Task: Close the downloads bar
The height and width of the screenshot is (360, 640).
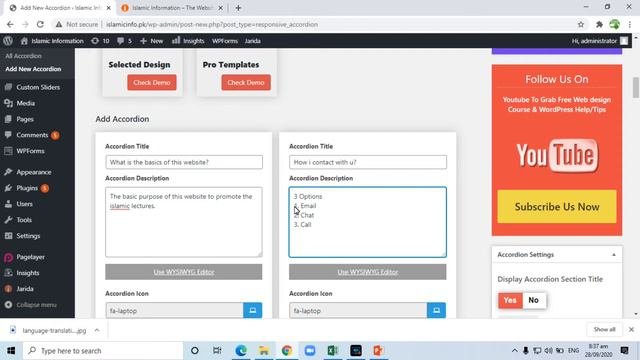Action: coord(631,329)
